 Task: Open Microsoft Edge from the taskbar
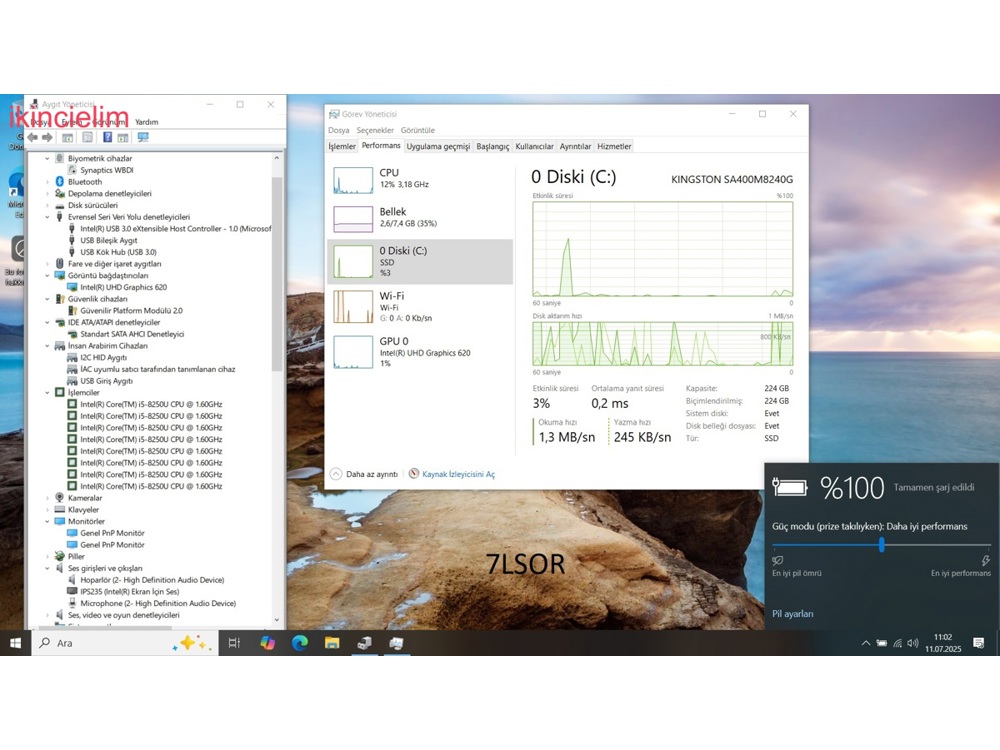pyautogui.click(x=300, y=643)
